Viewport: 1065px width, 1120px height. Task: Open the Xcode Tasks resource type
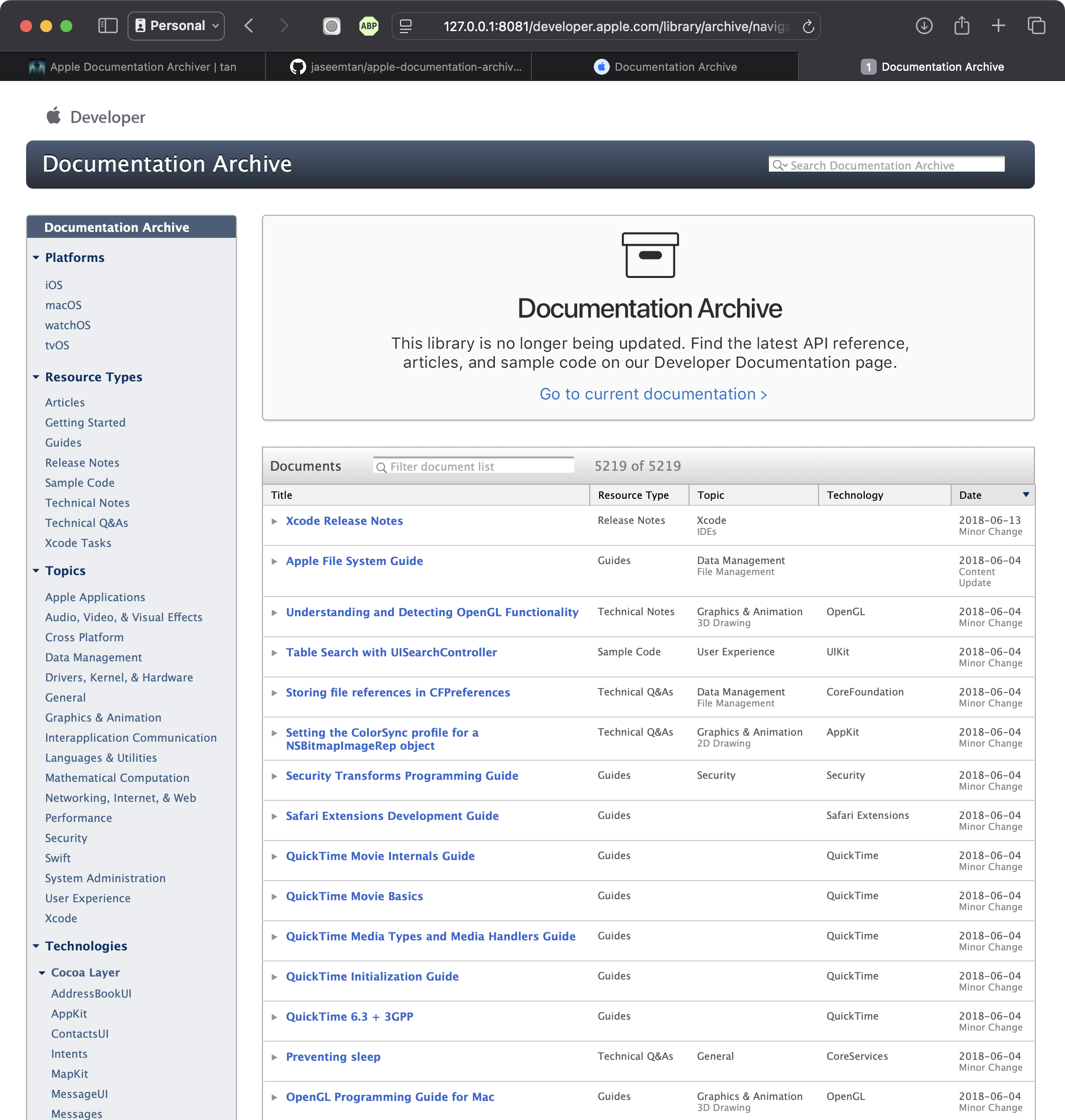click(x=78, y=542)
